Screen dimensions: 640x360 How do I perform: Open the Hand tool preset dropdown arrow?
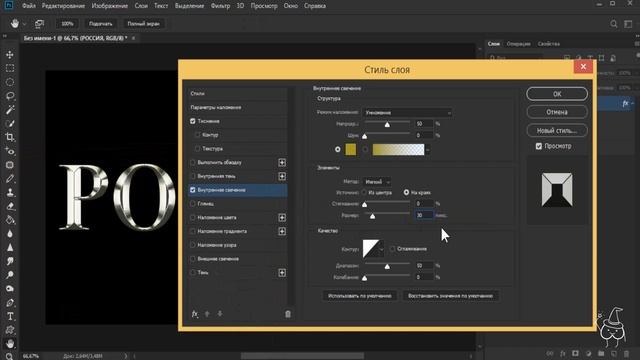tap(24, 24)
